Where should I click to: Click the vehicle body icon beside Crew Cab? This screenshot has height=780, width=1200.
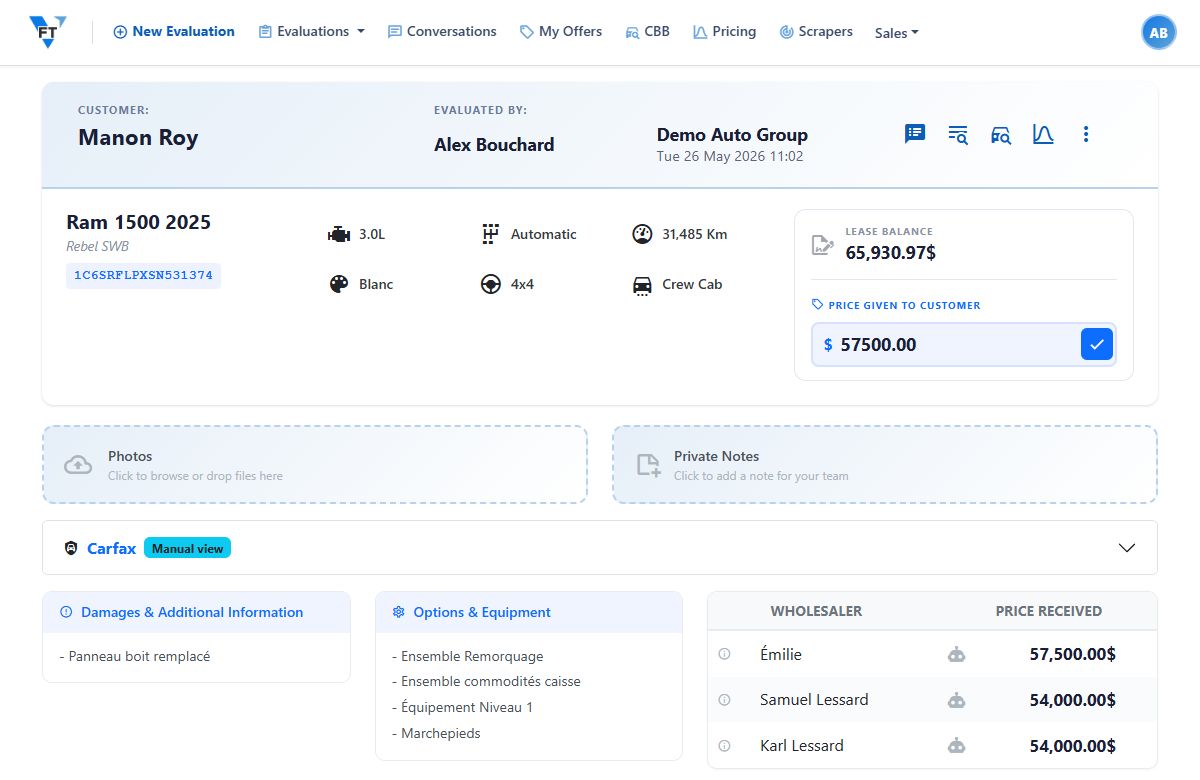[x=642, y=285]
